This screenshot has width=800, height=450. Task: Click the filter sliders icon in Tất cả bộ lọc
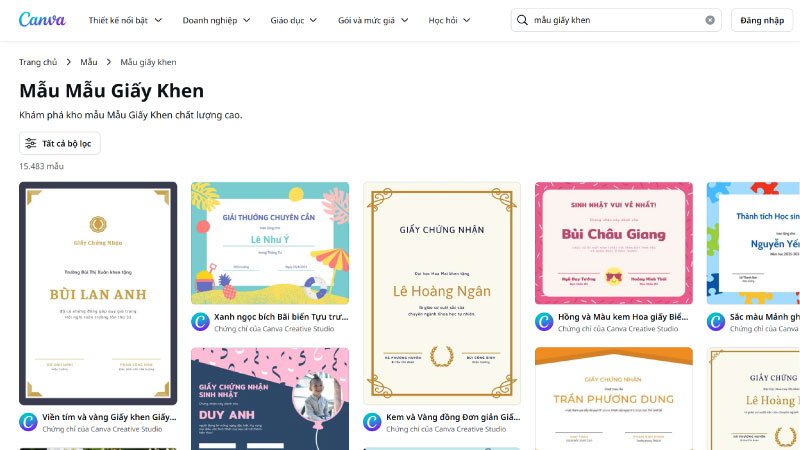point(31,143)
